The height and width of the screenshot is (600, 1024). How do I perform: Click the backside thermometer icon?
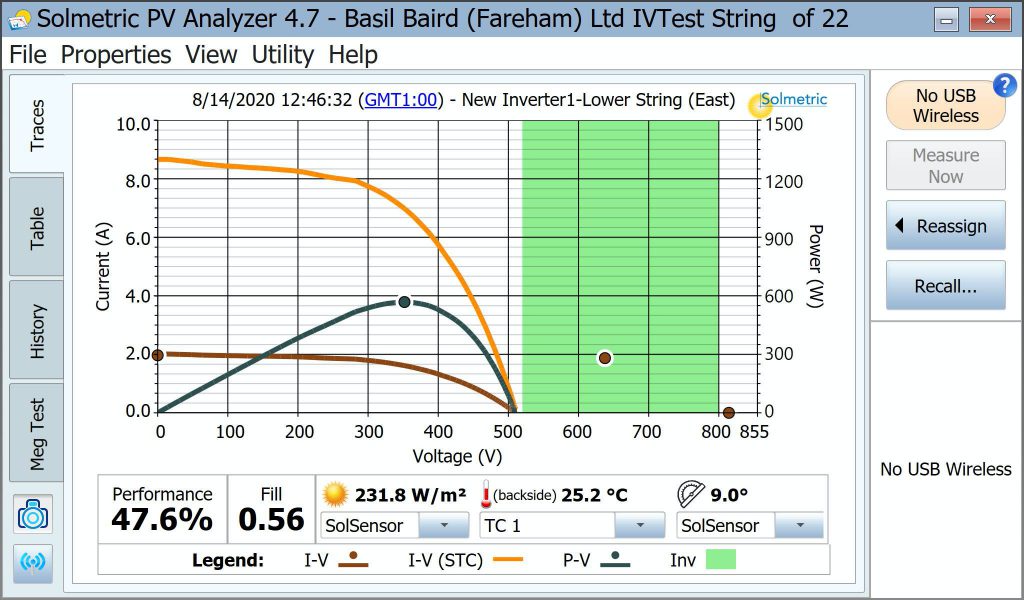click(485, 494)
